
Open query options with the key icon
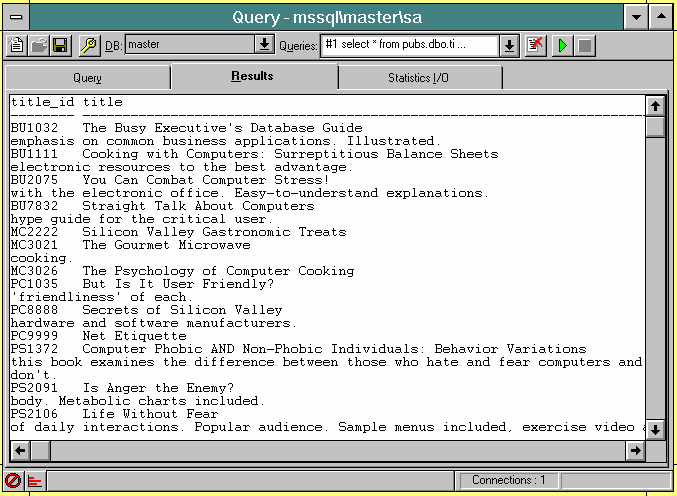pos(89,45)
